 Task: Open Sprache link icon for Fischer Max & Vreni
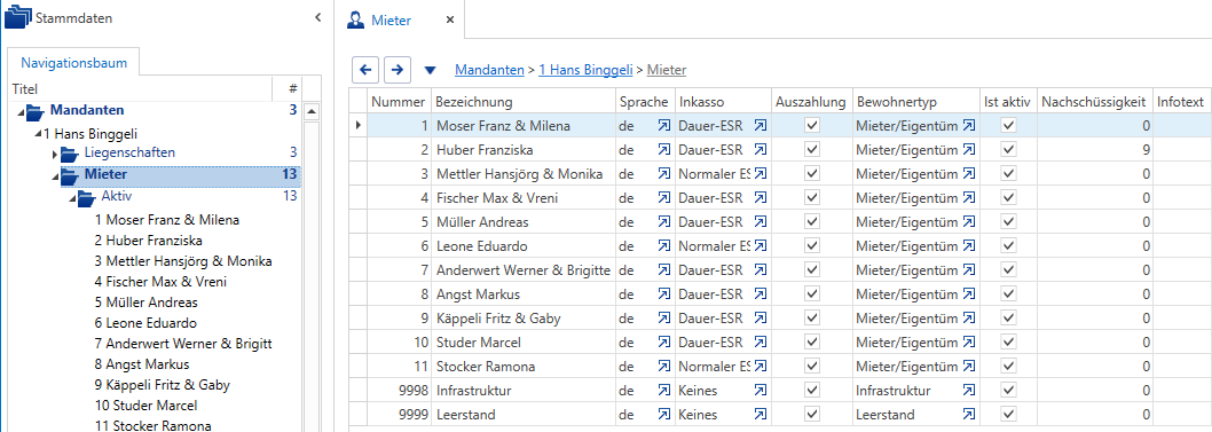click(x=664, y=198)
